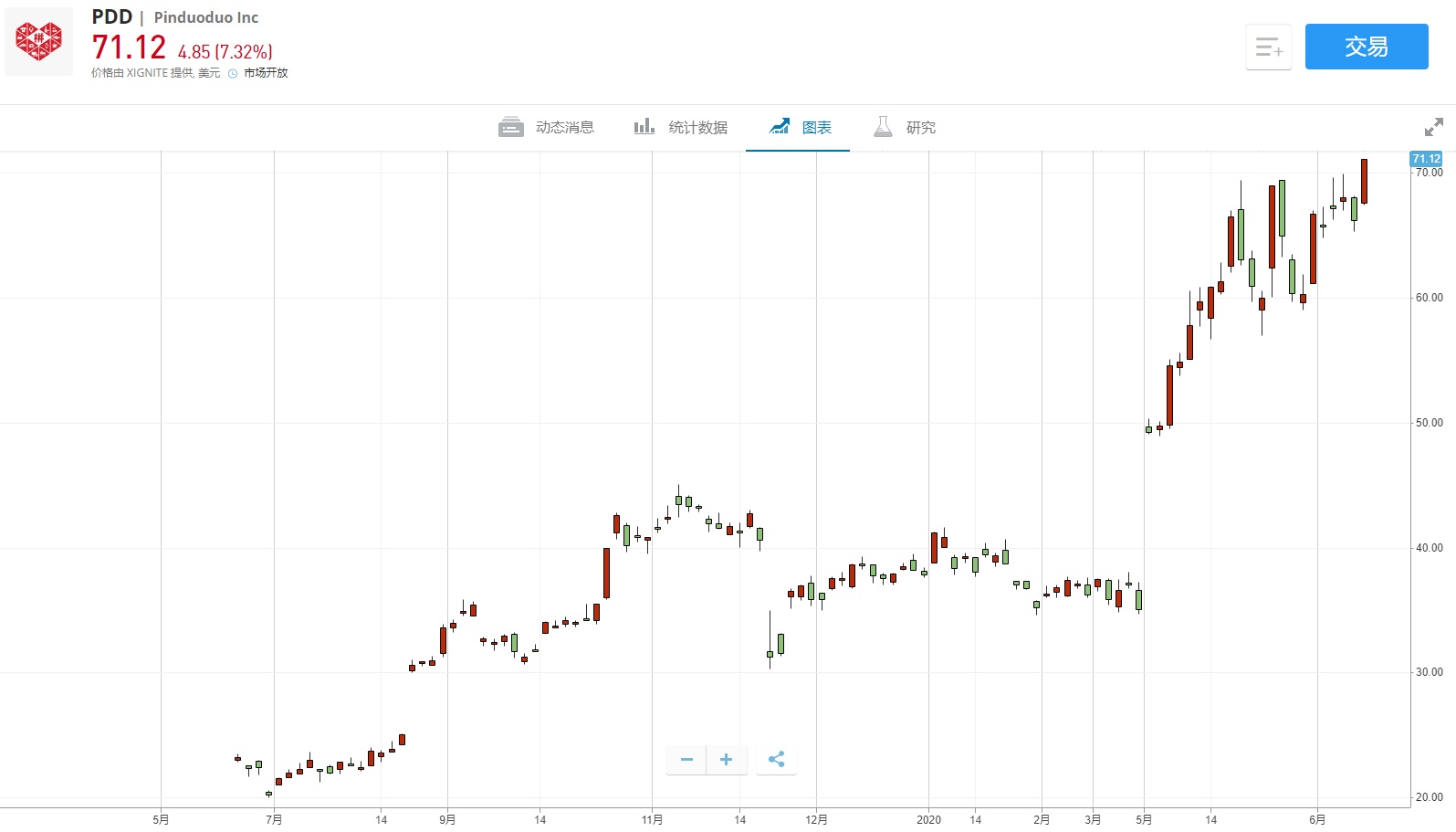This screenshot has height=832, width=1456.
Task: Click the share chart icon
Action: pos(777,760)
